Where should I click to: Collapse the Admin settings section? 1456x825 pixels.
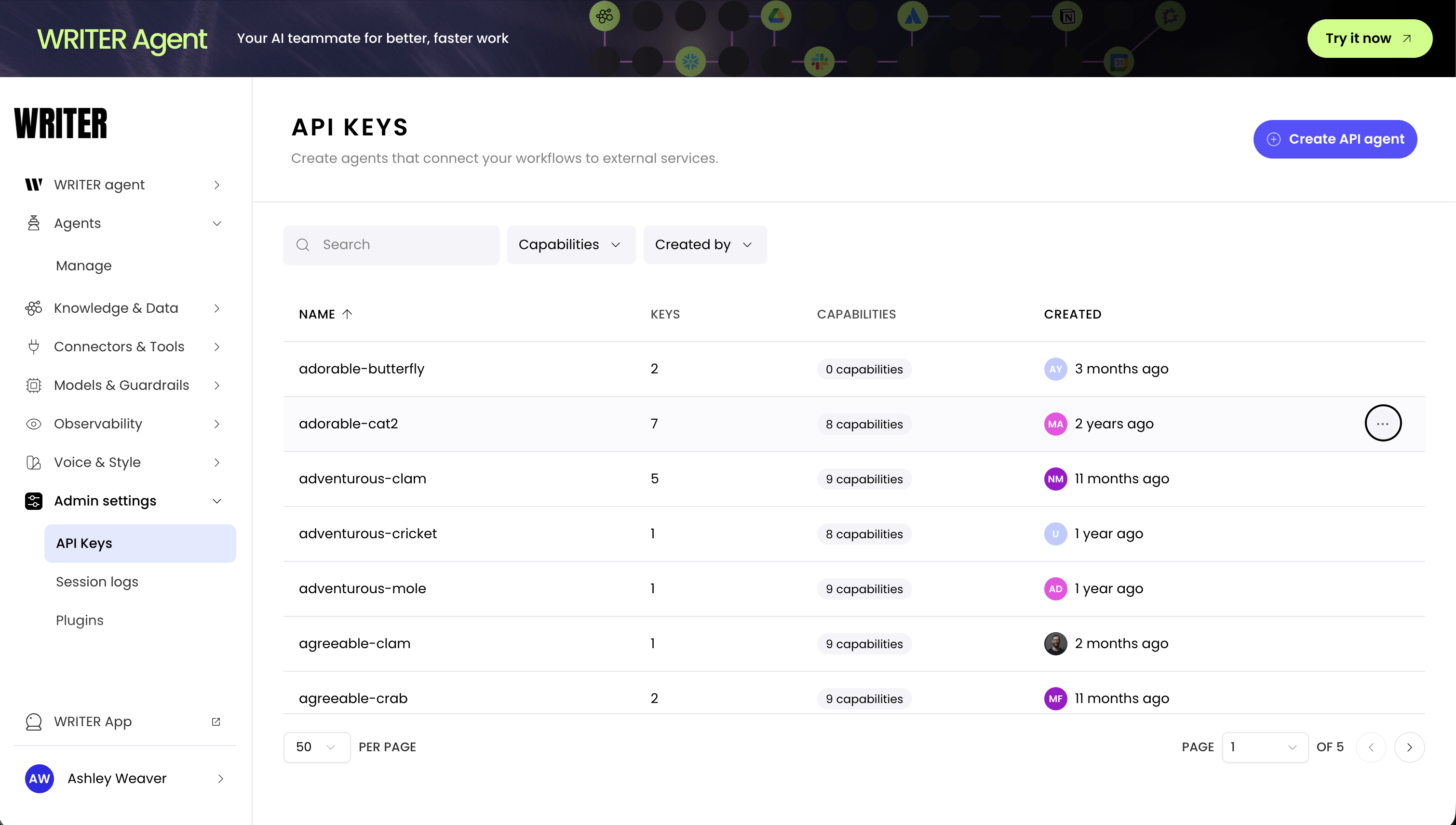(216, 501)
